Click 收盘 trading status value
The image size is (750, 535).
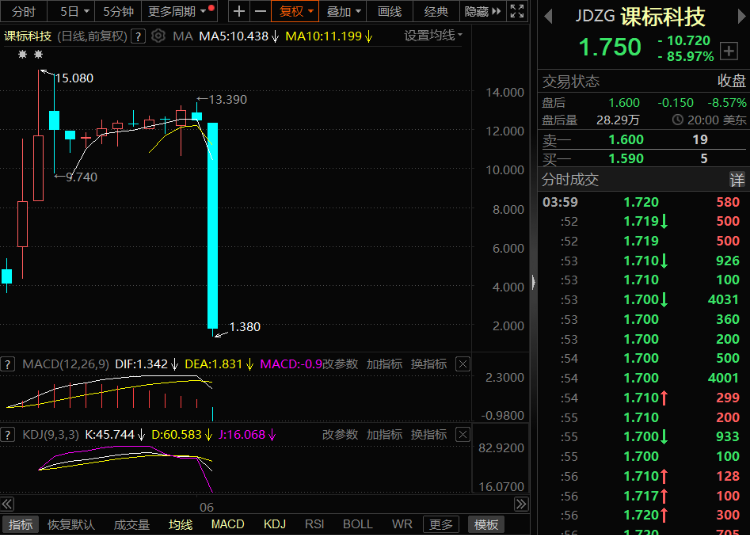731,81
